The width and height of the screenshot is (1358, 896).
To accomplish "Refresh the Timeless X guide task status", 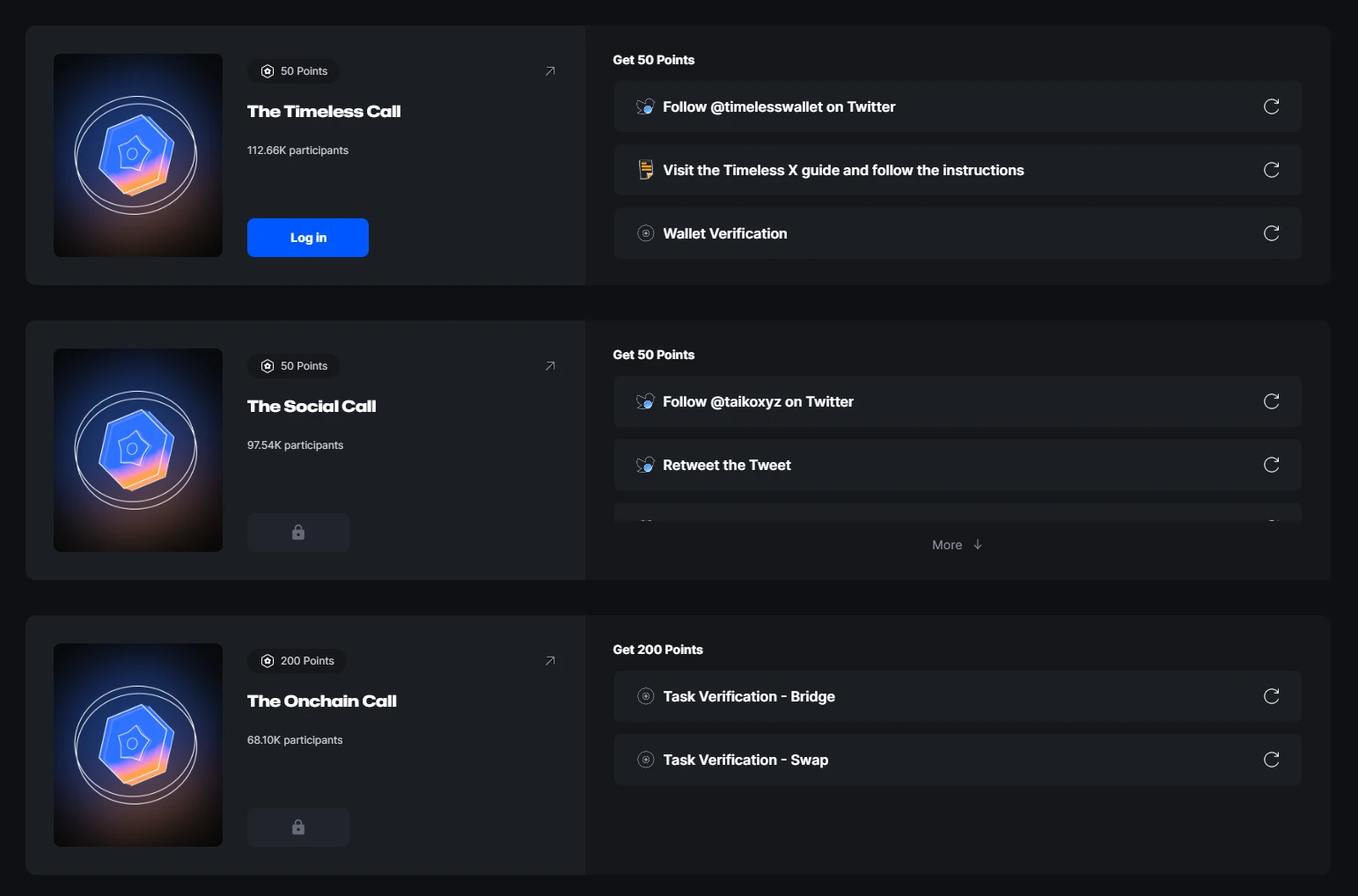I will (1271, 170).
